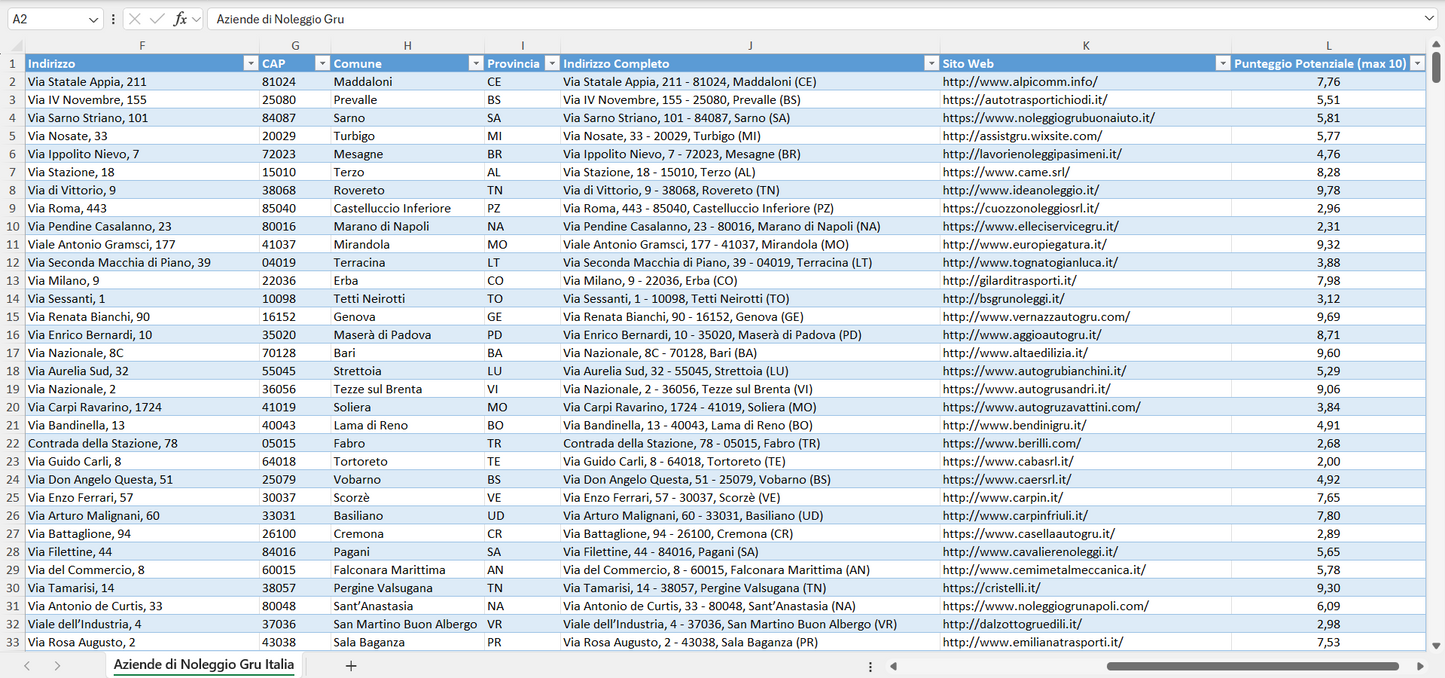The width and height of the screenshot is (1445, 678).
Task: Open the Comune column filter dropdown
Action: [476, 63]
